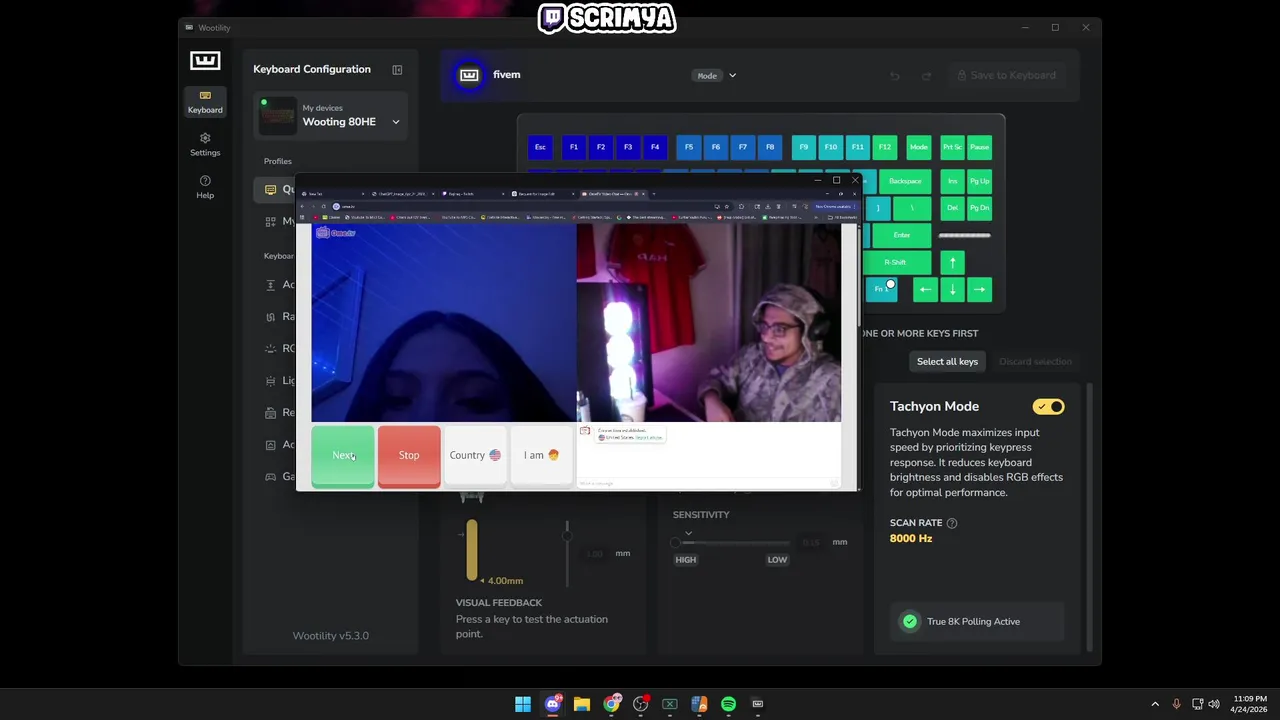This screenshot has width=1280, height=720.
Task: Open the Keyboard section in sidebar
Action: 205,102
